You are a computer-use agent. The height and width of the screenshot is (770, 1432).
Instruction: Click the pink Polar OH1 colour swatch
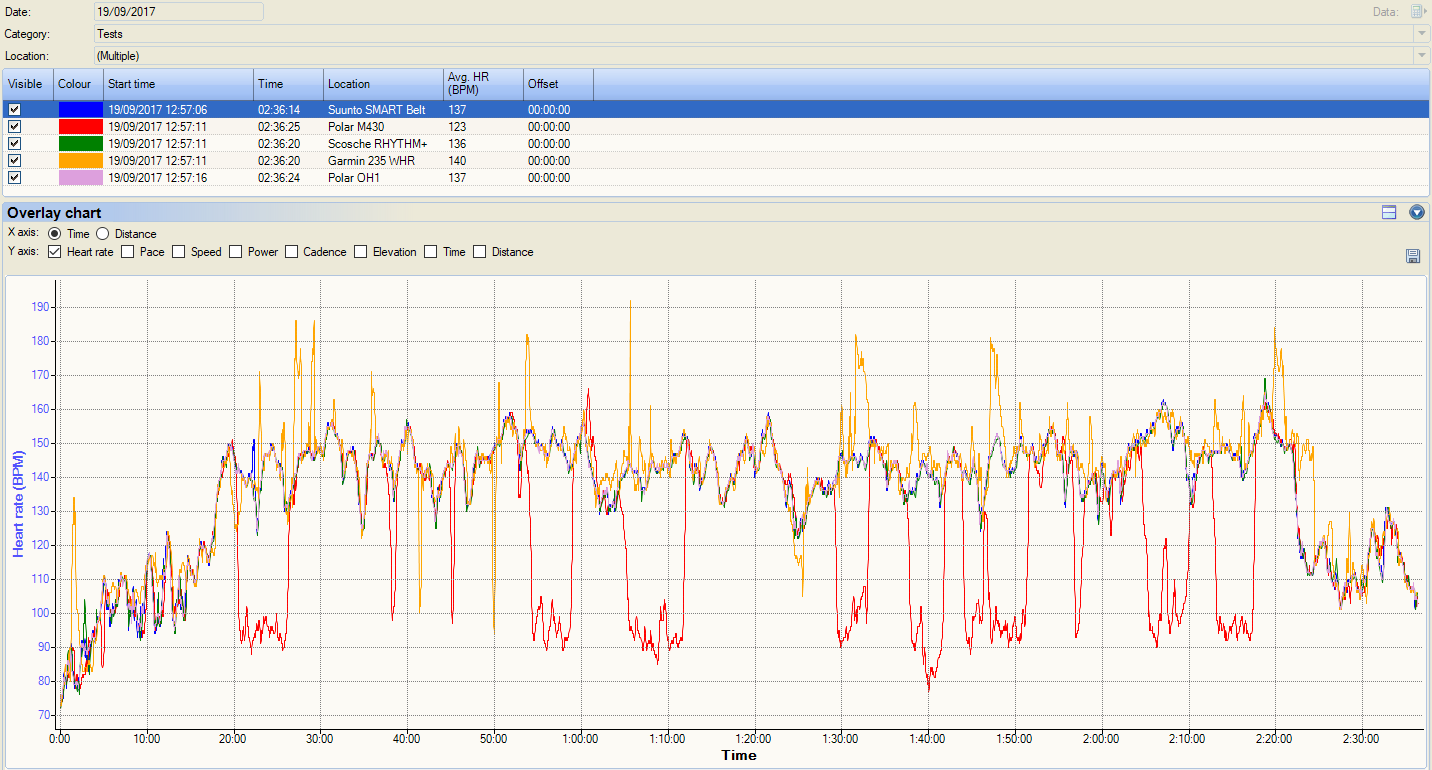coord(80,178)
